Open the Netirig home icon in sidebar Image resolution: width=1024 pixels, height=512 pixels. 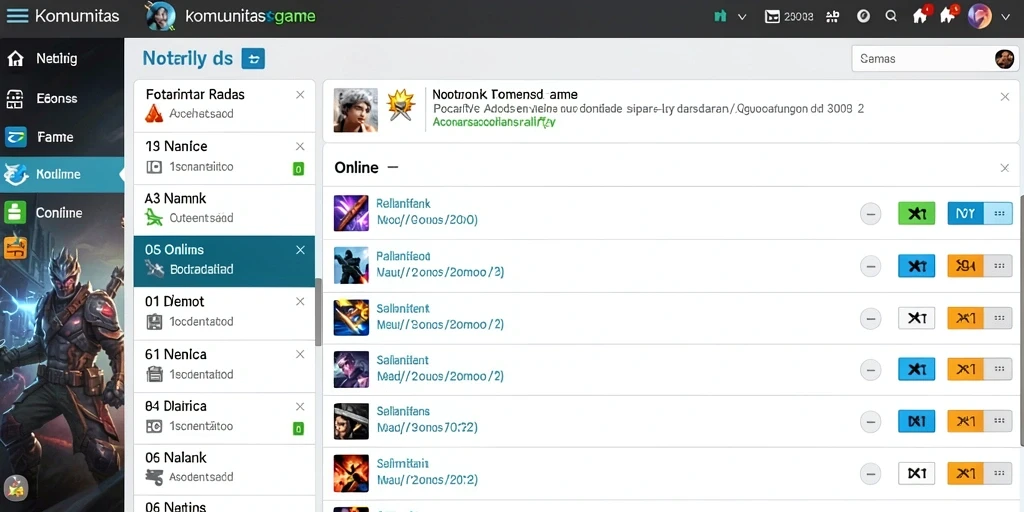15,59
